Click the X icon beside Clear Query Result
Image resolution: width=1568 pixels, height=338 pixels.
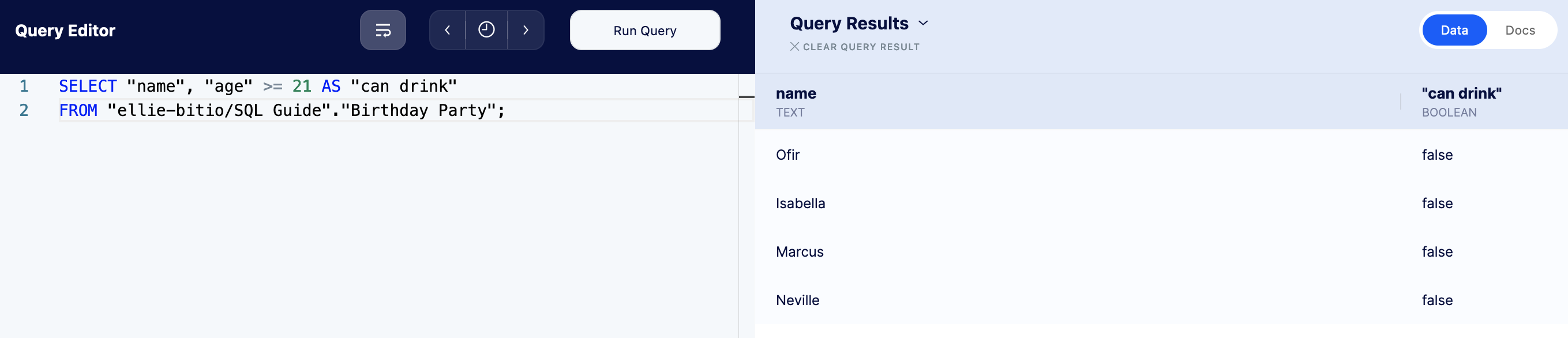(x=794, y=46)
